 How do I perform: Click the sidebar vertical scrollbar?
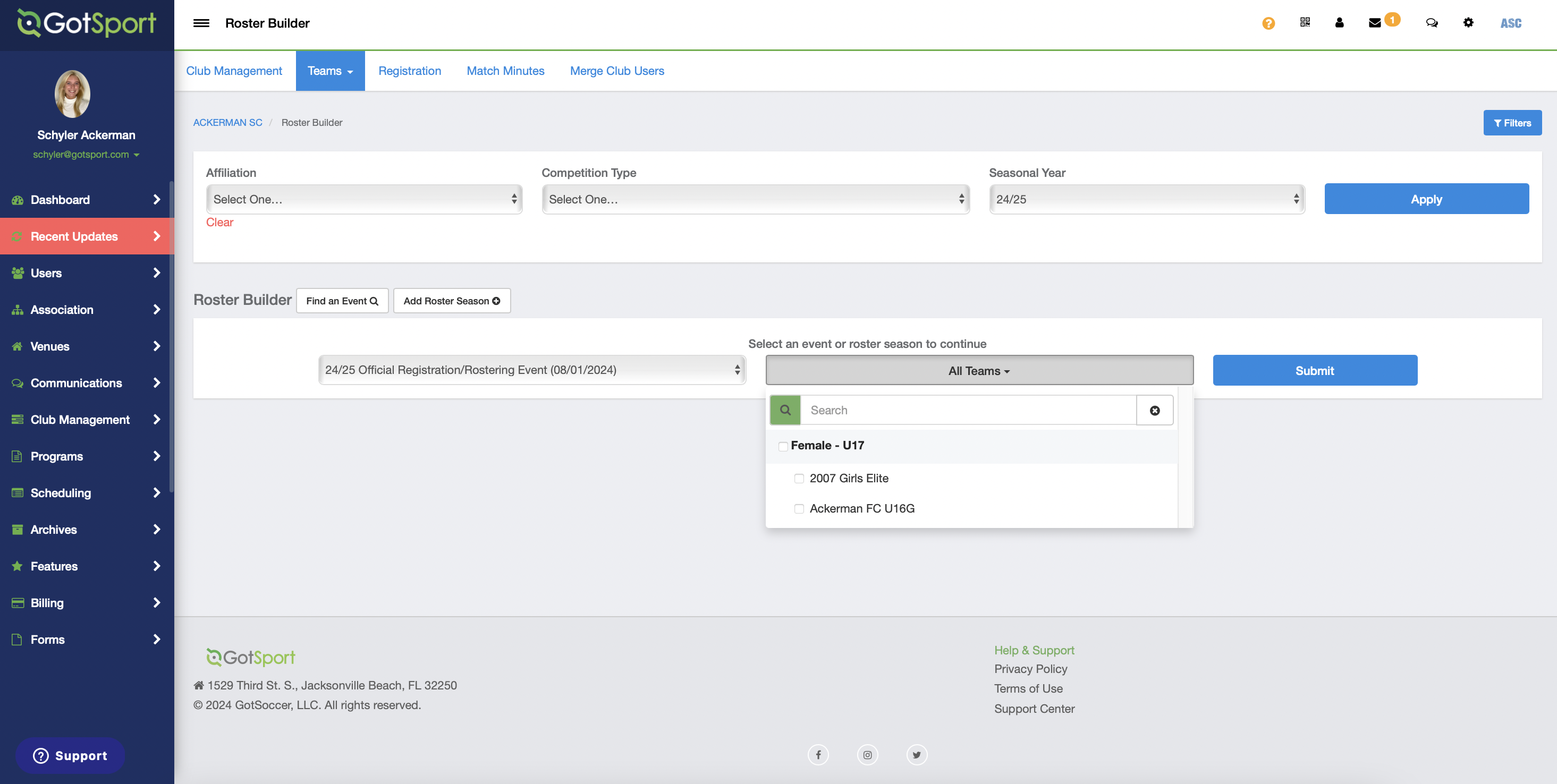pos(172,336)
